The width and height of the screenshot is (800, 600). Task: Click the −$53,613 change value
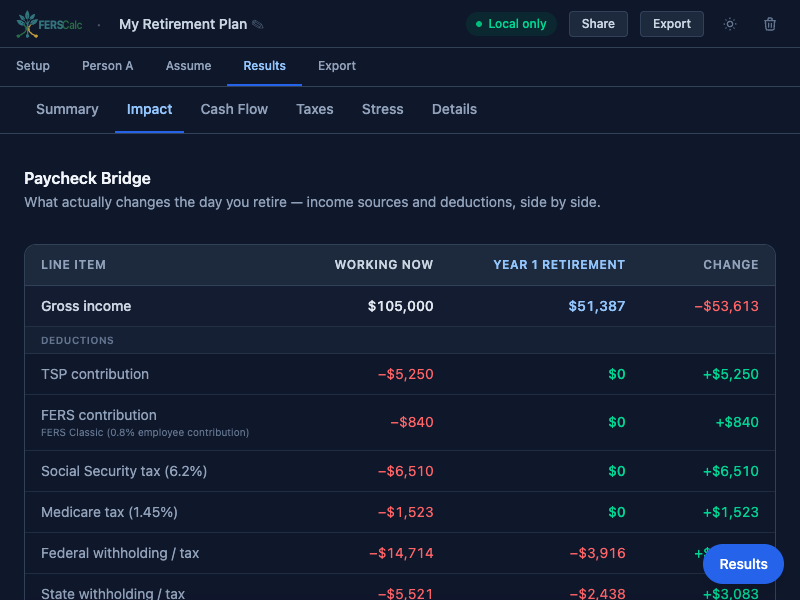click(727, 306)
